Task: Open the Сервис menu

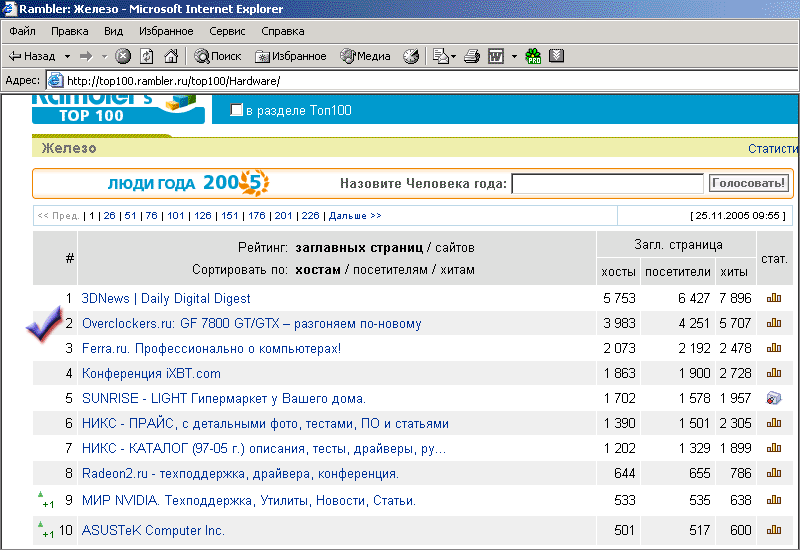Action: point(227,31)
